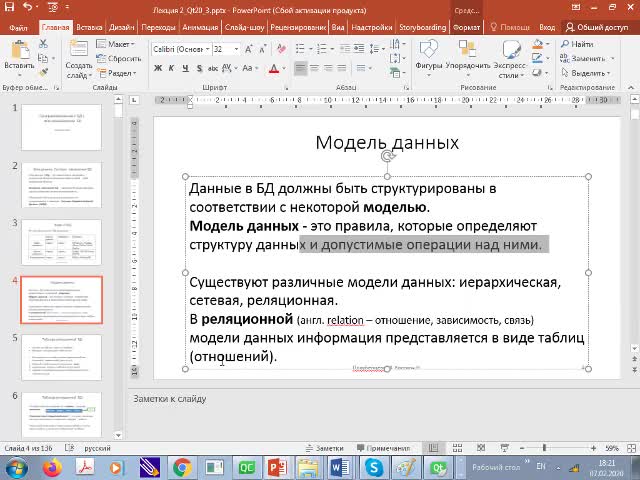Expand the Select (Выделить) dropdown
This screenshot has height=480, width=640.
586,73
